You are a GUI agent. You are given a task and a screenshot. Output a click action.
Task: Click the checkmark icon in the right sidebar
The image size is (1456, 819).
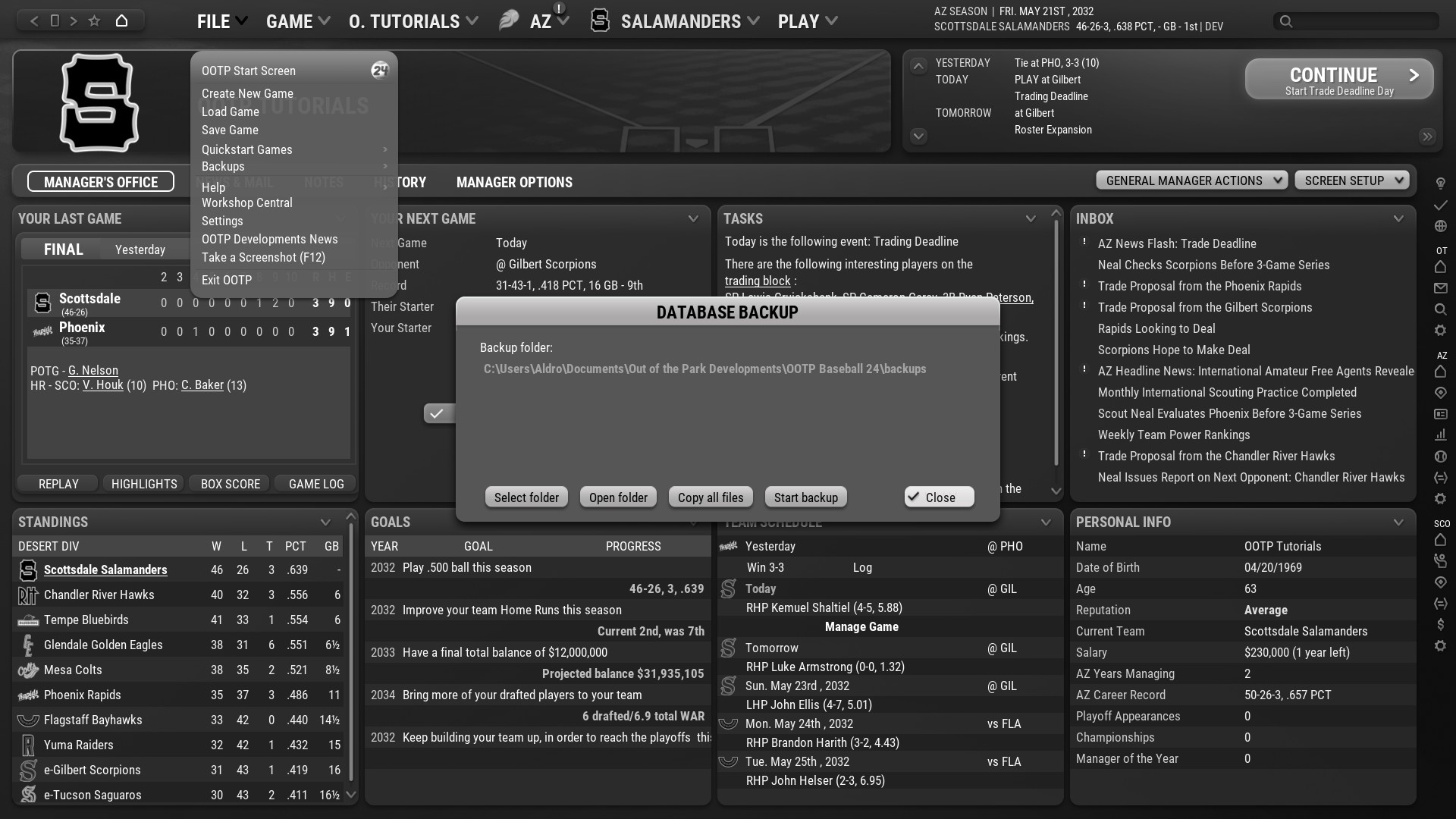(x=1441, y=205)
